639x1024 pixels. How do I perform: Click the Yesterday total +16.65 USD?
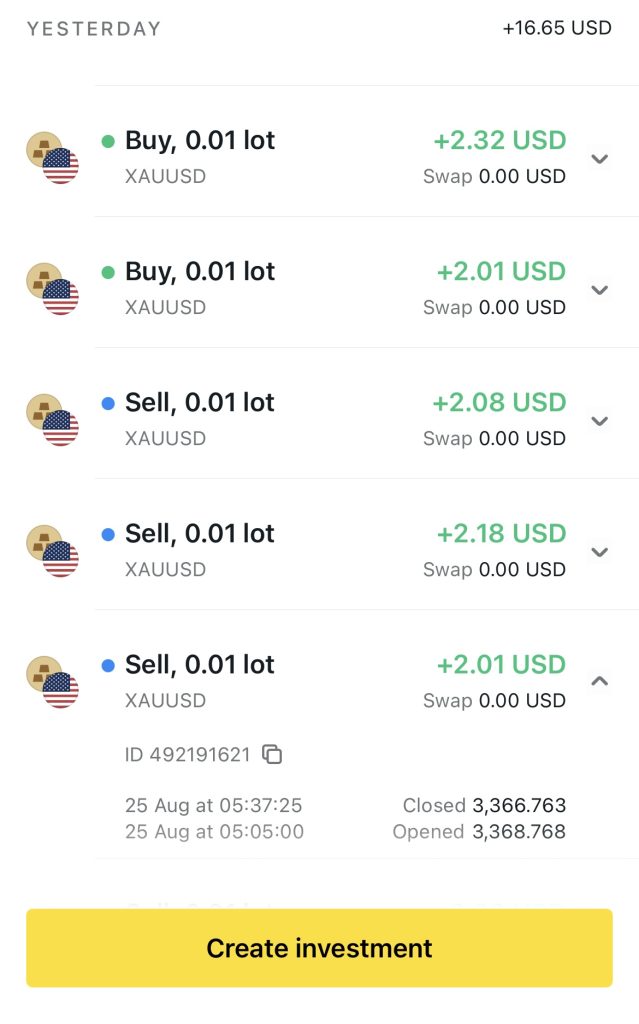click(x=556, y=28)
